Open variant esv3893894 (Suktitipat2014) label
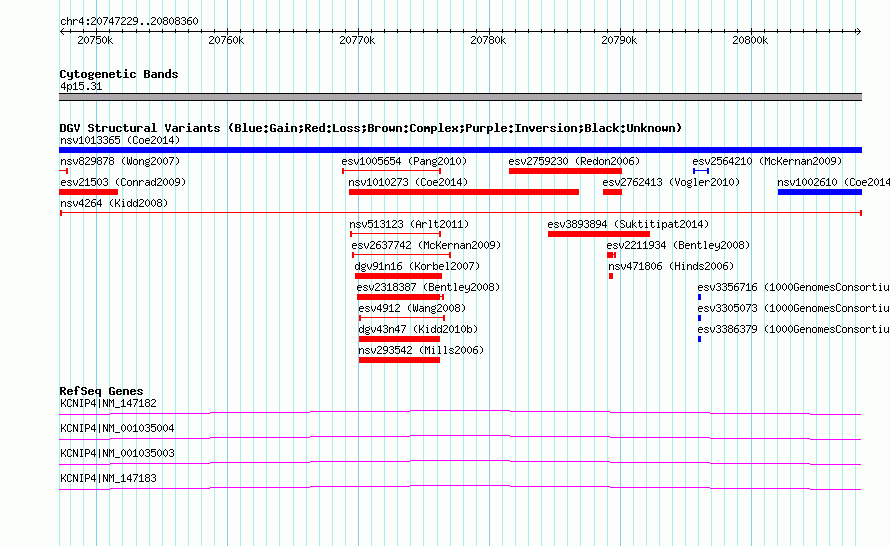Image resolution: width=890 pixels, height=546 pixels. [x=628, y=224]
